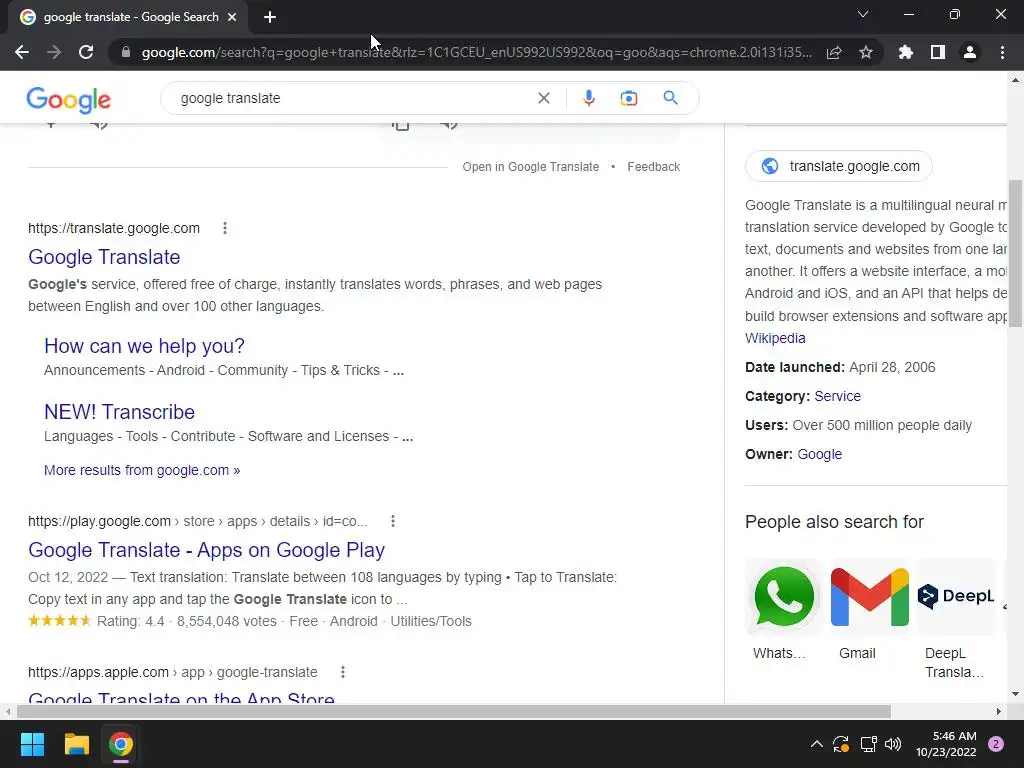Visit the translate.google.com chip button

(x=839, y=166)
